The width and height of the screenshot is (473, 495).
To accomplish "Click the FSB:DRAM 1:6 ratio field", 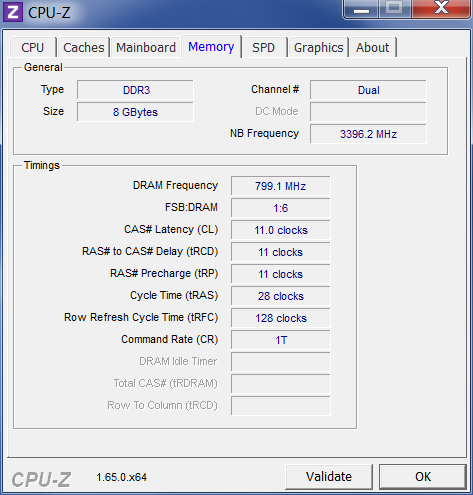I will 281,208.
